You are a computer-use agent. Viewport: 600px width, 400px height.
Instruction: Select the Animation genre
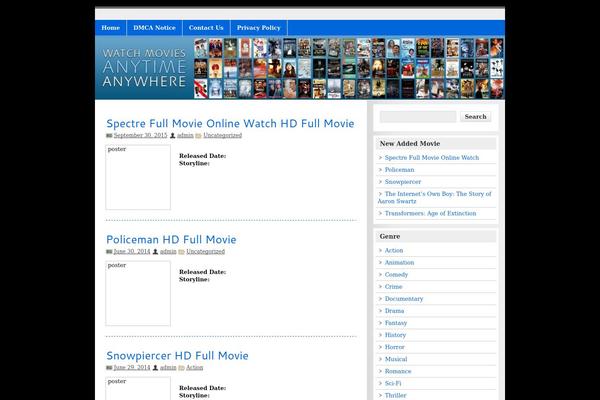pyautogui.click(x=399, y=263)
